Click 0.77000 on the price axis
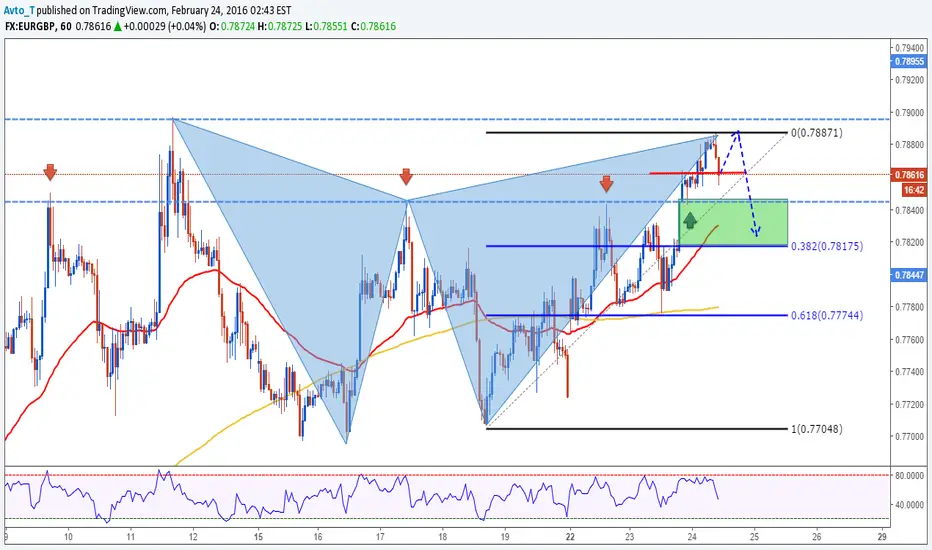 coord(910,436)
